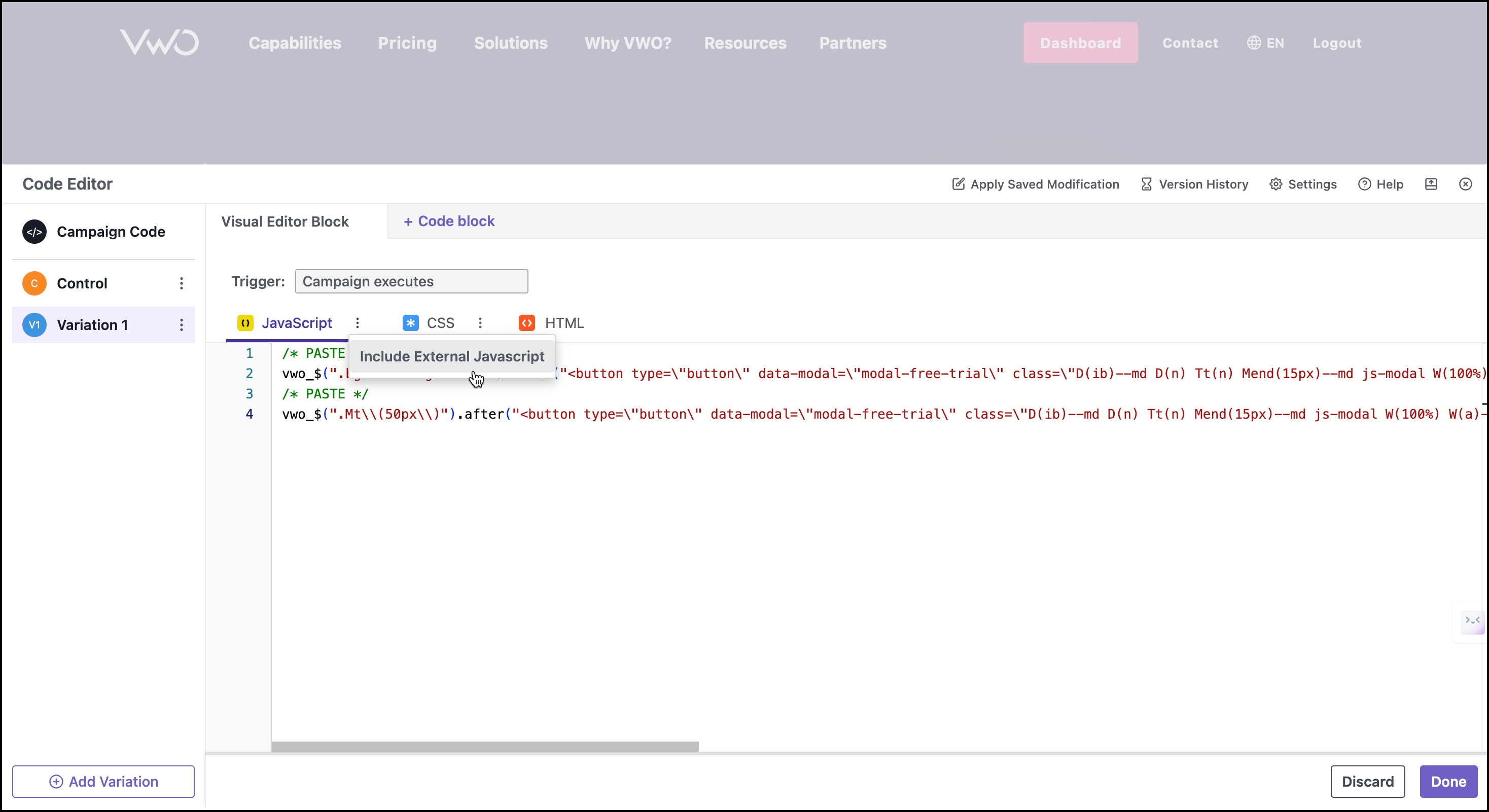The width and height of the screenshot is (1489, 812).
Task: Open the Control variation options menu
Action: 182,283
